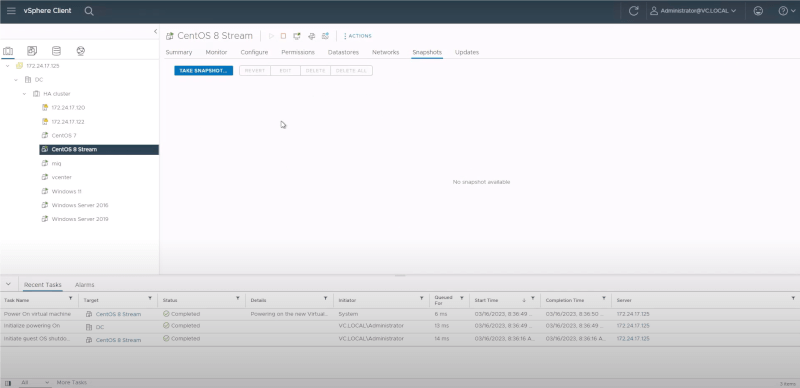Viewport: 800px width, 388px height.
Task: Switch to VMs and Templates inventory view
Action: (32, 51)
